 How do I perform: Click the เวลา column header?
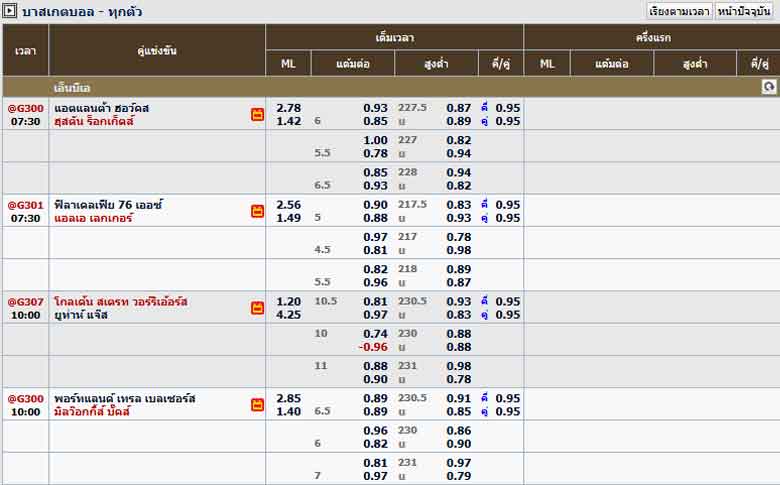click(x=25, y=50)
